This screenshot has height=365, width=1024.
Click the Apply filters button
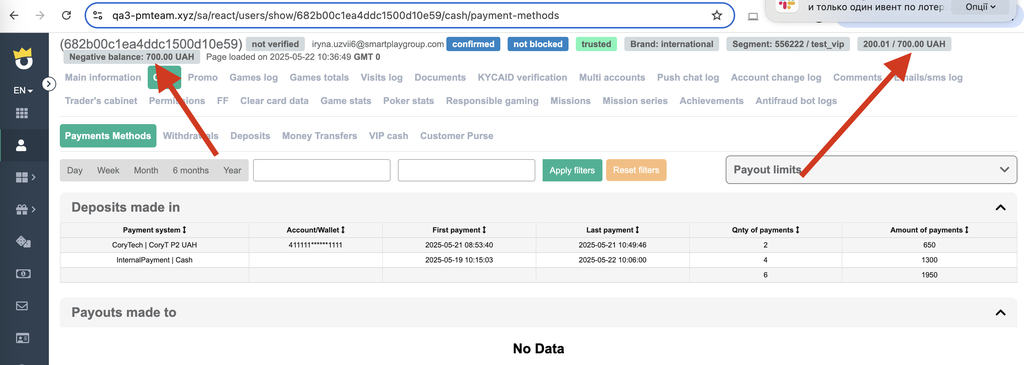pos(572,170)
